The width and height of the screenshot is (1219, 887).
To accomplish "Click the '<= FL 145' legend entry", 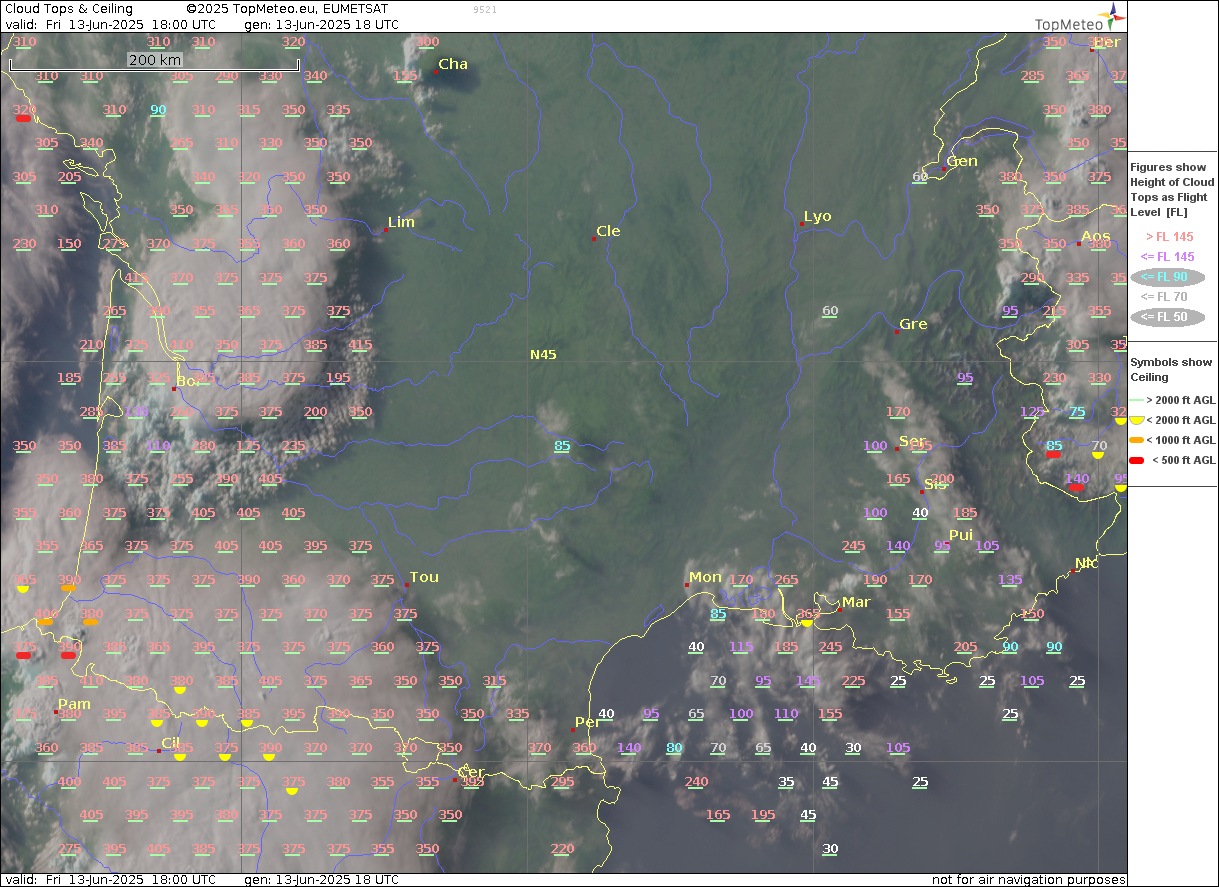I will (x=1167, y=257).
